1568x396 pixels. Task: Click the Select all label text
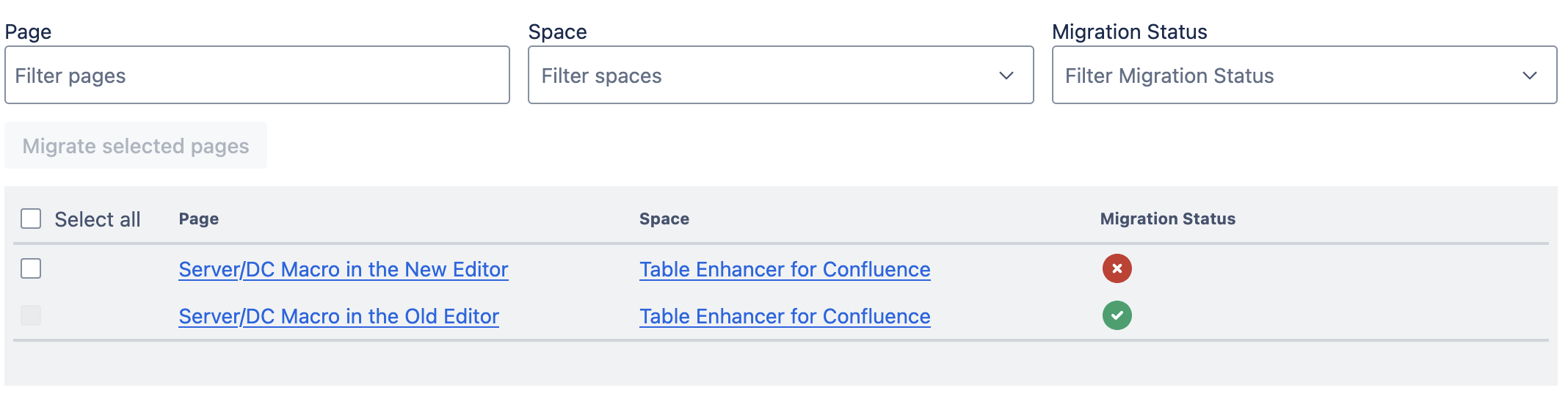98,219
